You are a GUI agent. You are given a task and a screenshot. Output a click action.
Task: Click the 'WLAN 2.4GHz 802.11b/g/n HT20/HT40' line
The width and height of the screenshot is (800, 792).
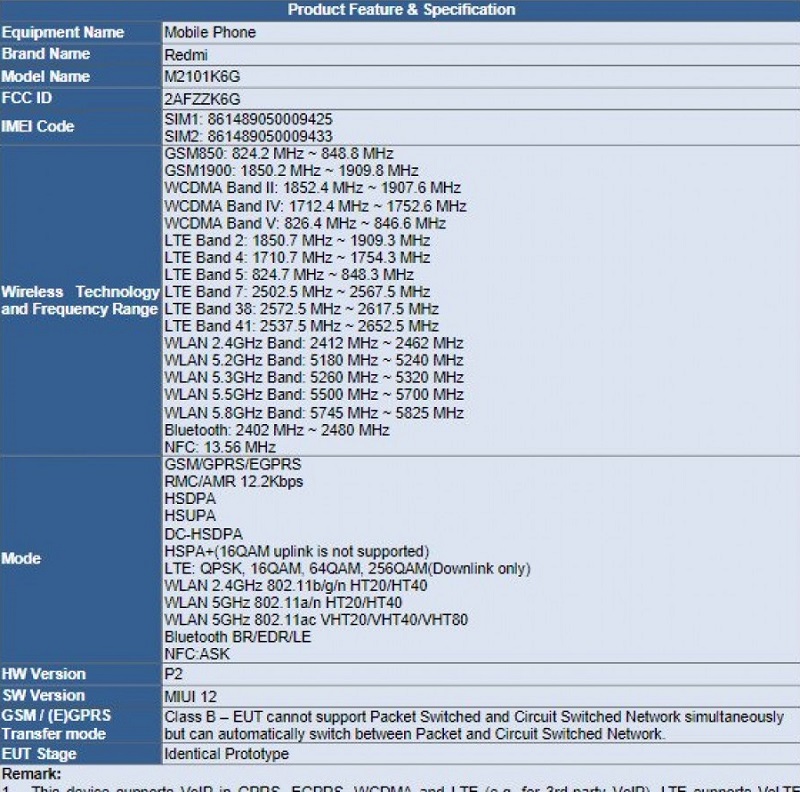(295, 586)
